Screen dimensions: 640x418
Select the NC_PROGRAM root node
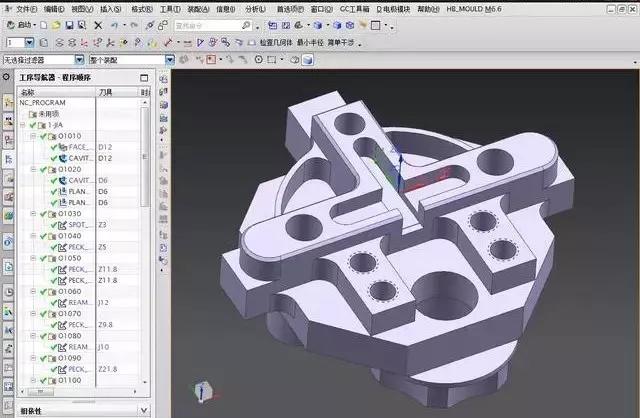click(42, 103)
